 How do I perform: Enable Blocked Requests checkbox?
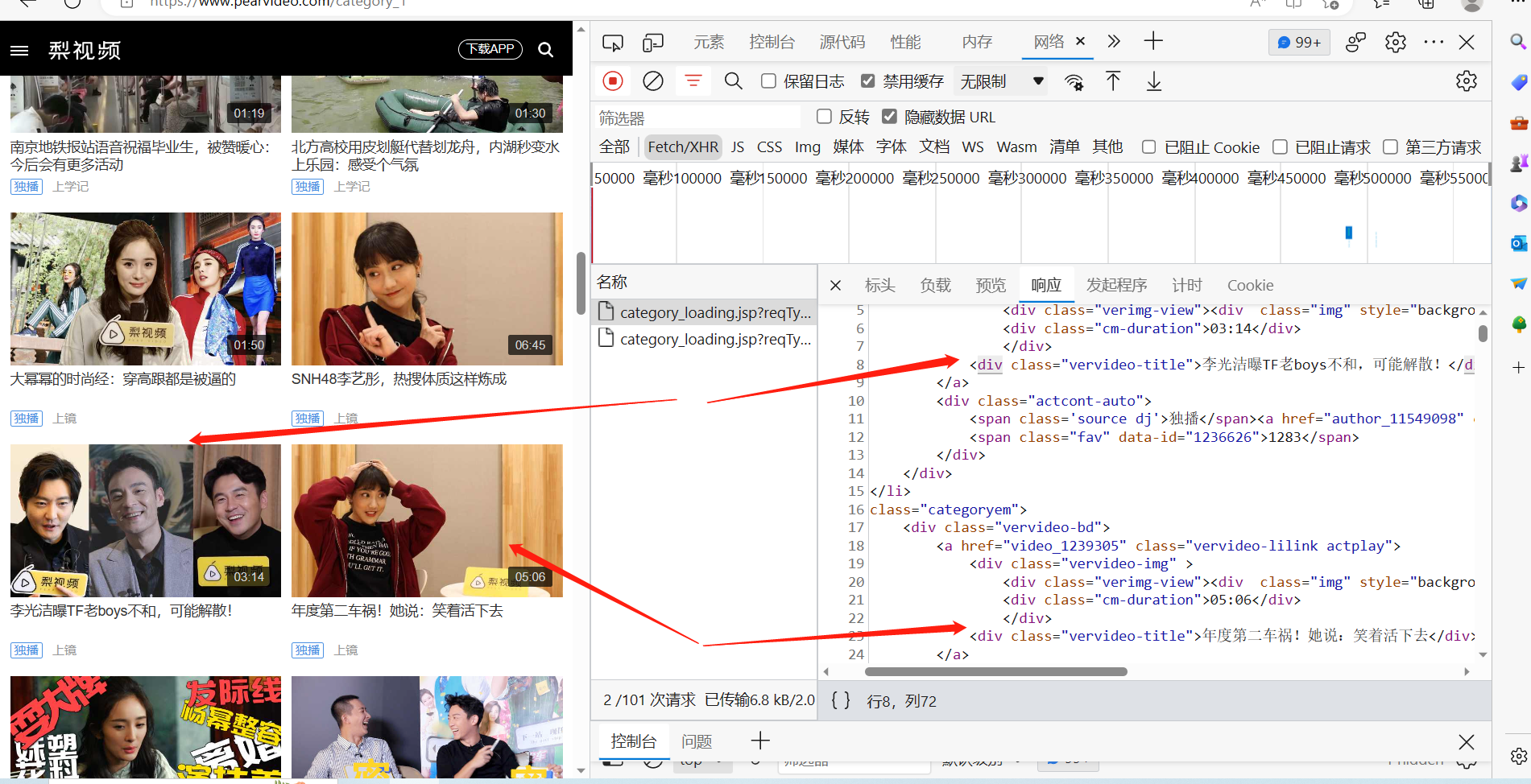click(1280, 146)
